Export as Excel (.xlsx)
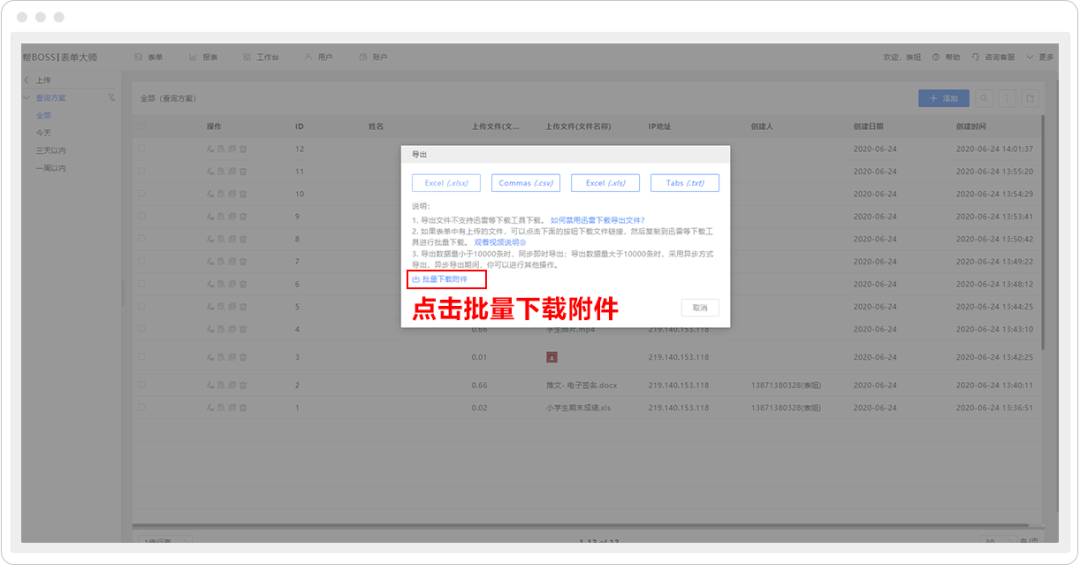1080x565 pixels. pos(446,183)
